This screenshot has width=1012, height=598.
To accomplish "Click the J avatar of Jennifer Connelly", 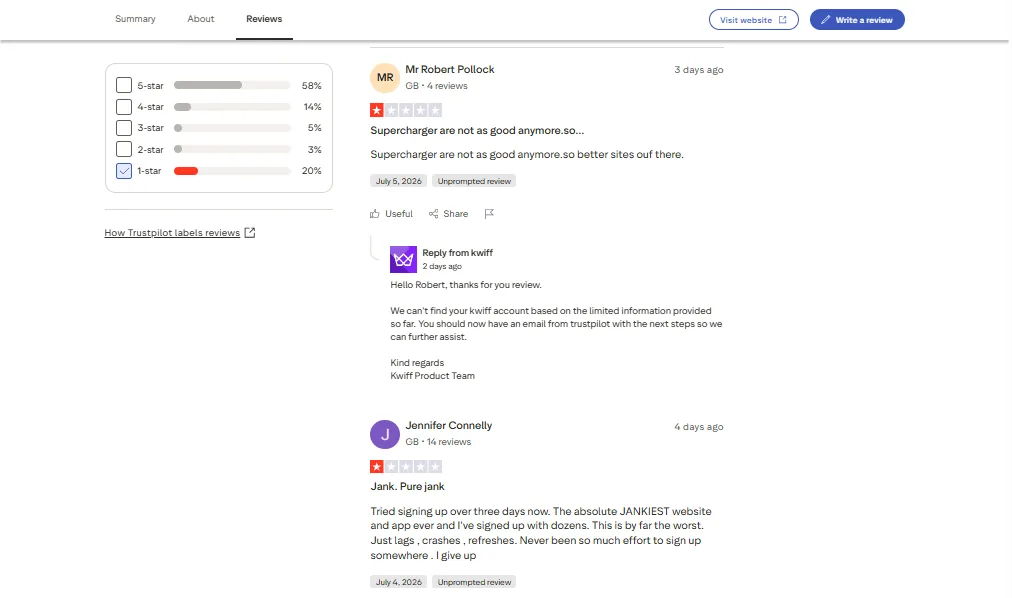I will (385, 434).
